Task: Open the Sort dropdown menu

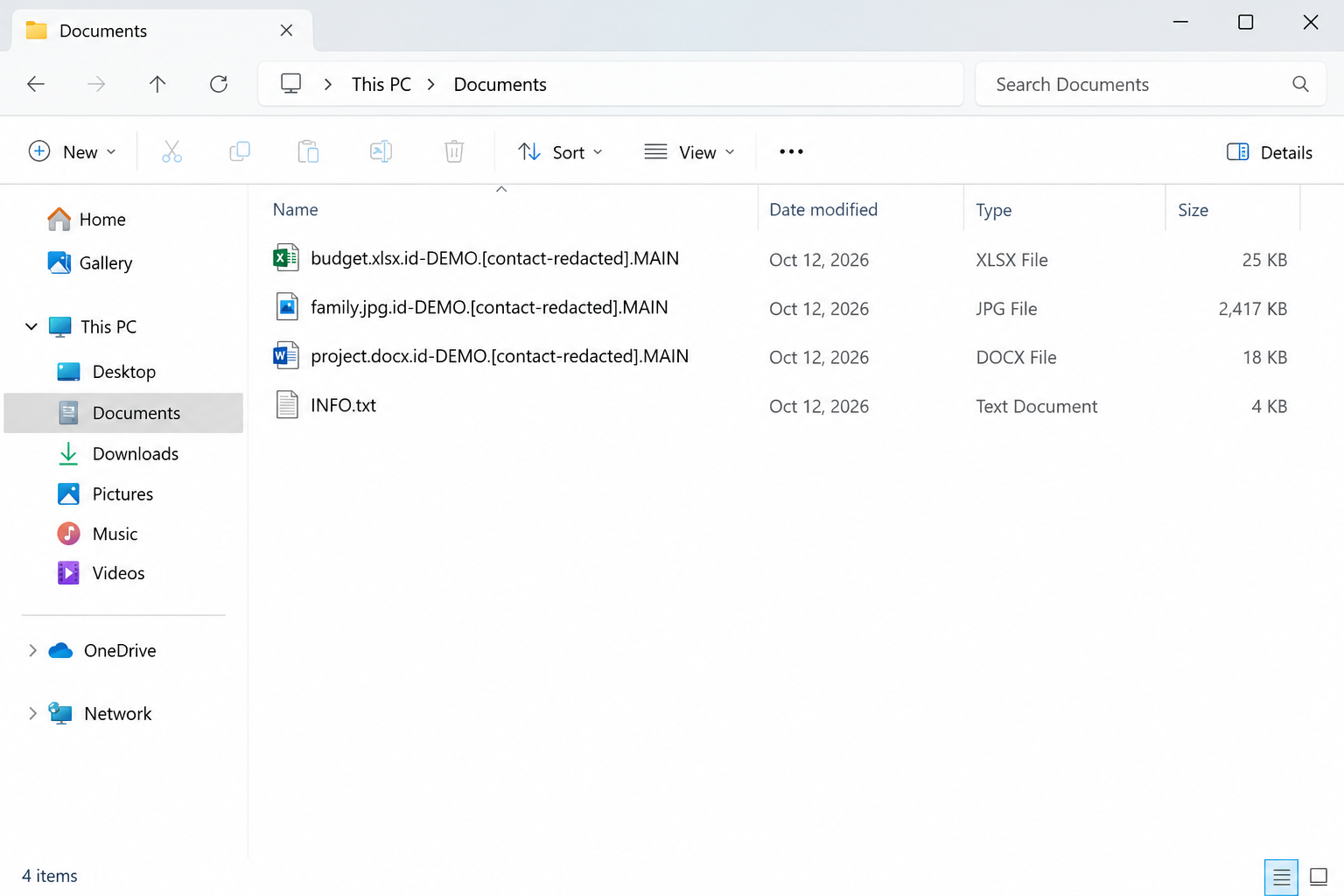Action: click(560, 152)
